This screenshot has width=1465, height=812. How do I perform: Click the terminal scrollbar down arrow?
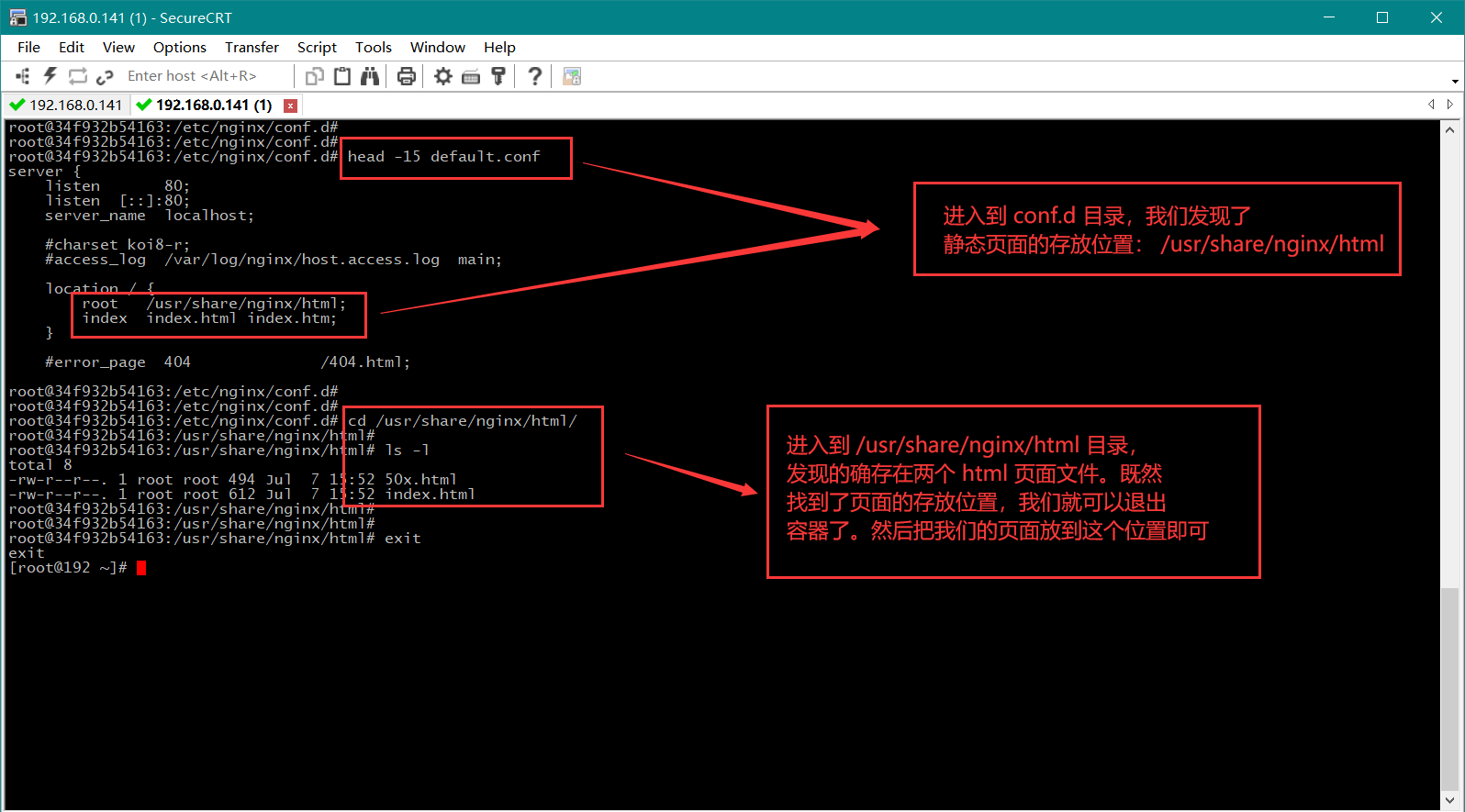(1449, 801)
